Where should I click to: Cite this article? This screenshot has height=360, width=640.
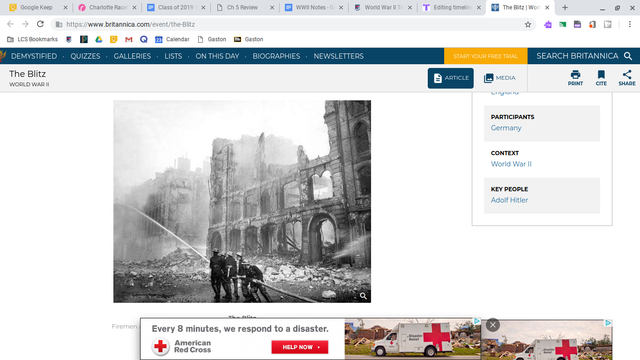pos(601,78)
